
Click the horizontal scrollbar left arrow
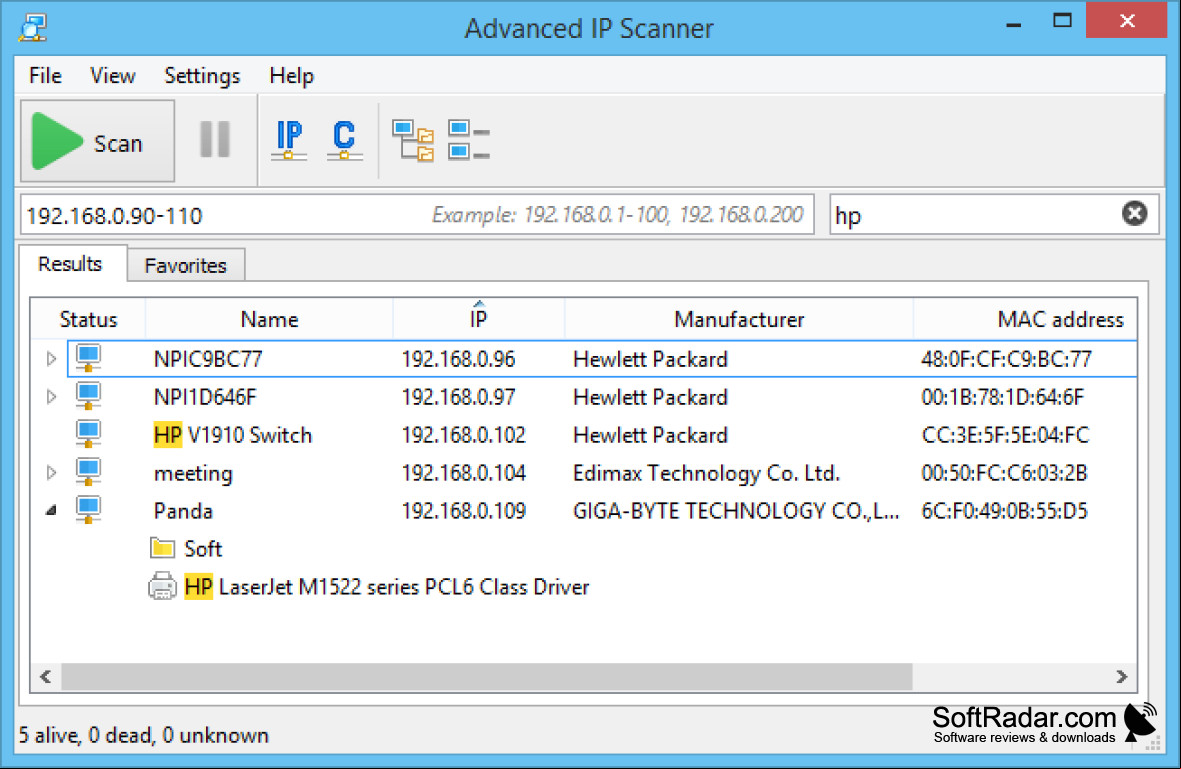pos(46,676)
